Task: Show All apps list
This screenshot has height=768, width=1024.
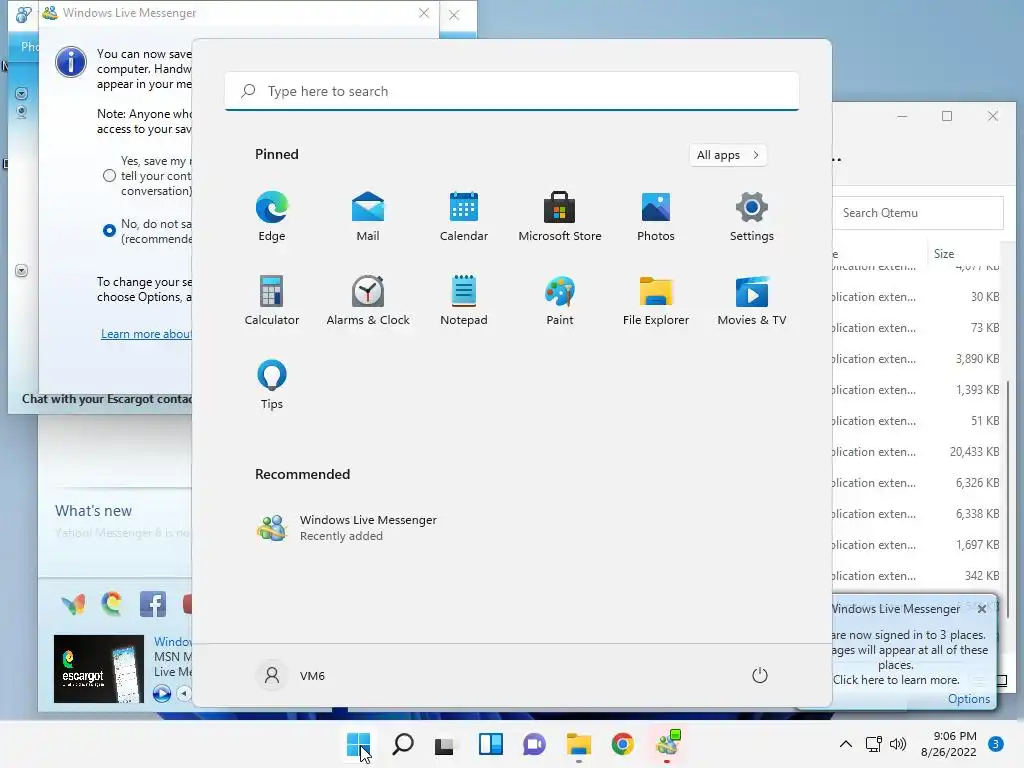Action: [x=728, y=155]
